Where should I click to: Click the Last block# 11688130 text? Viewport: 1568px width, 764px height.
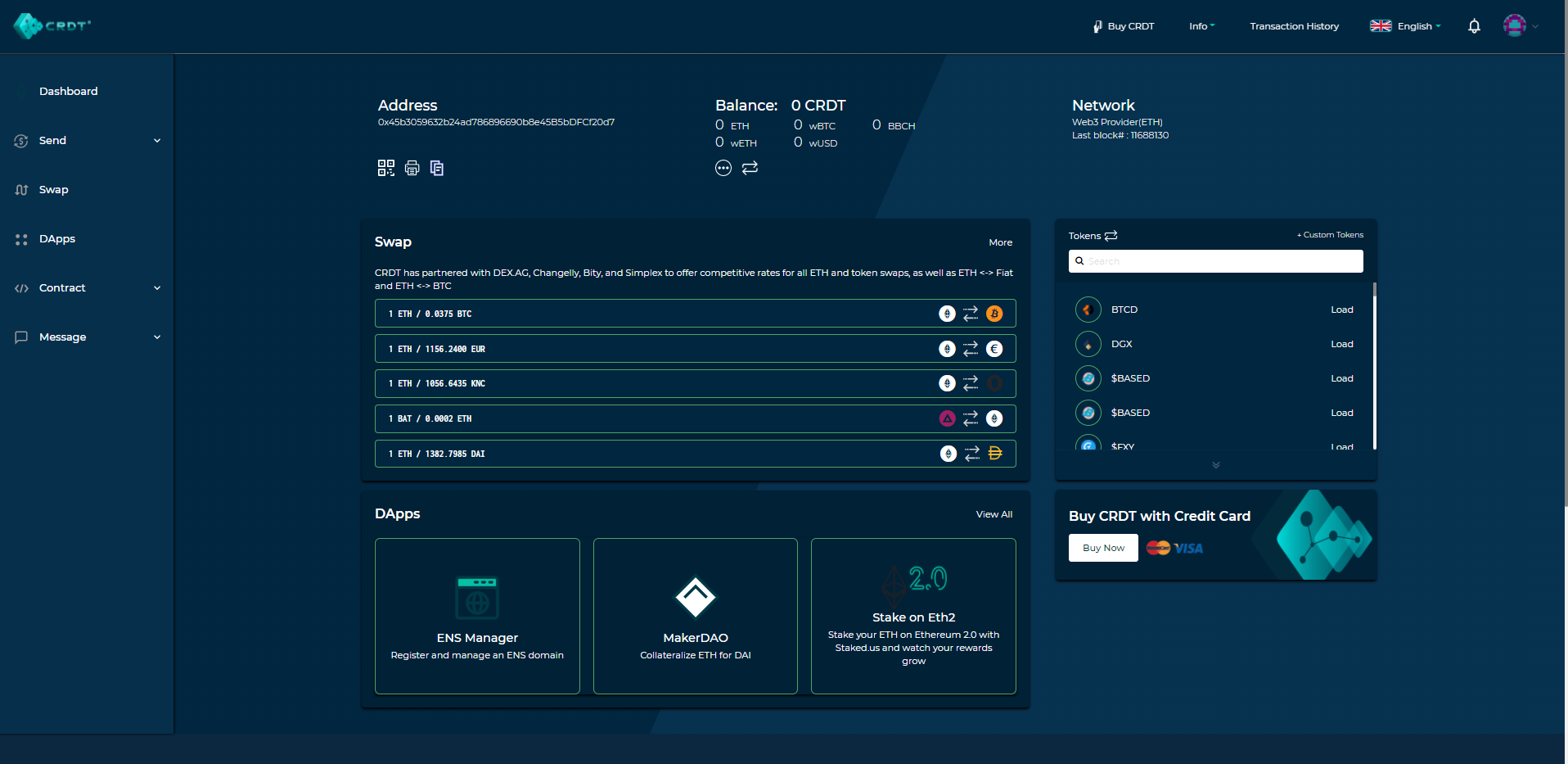click(x=1120, y=135)
